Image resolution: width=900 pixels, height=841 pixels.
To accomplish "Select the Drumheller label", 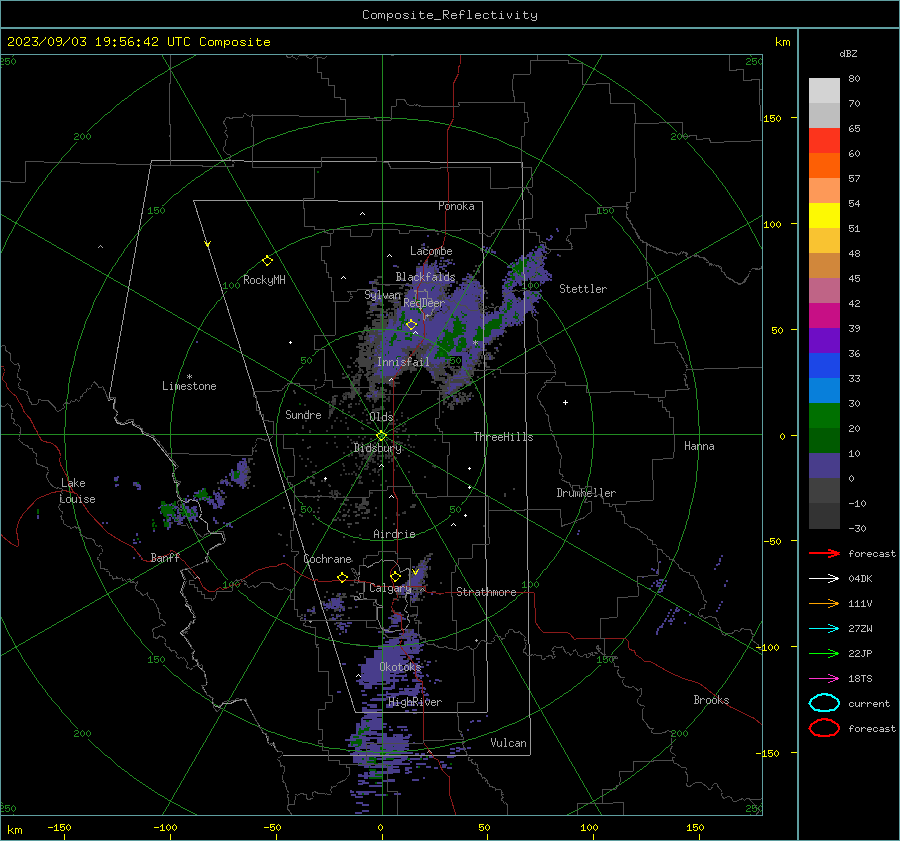I will pos(586,493).
